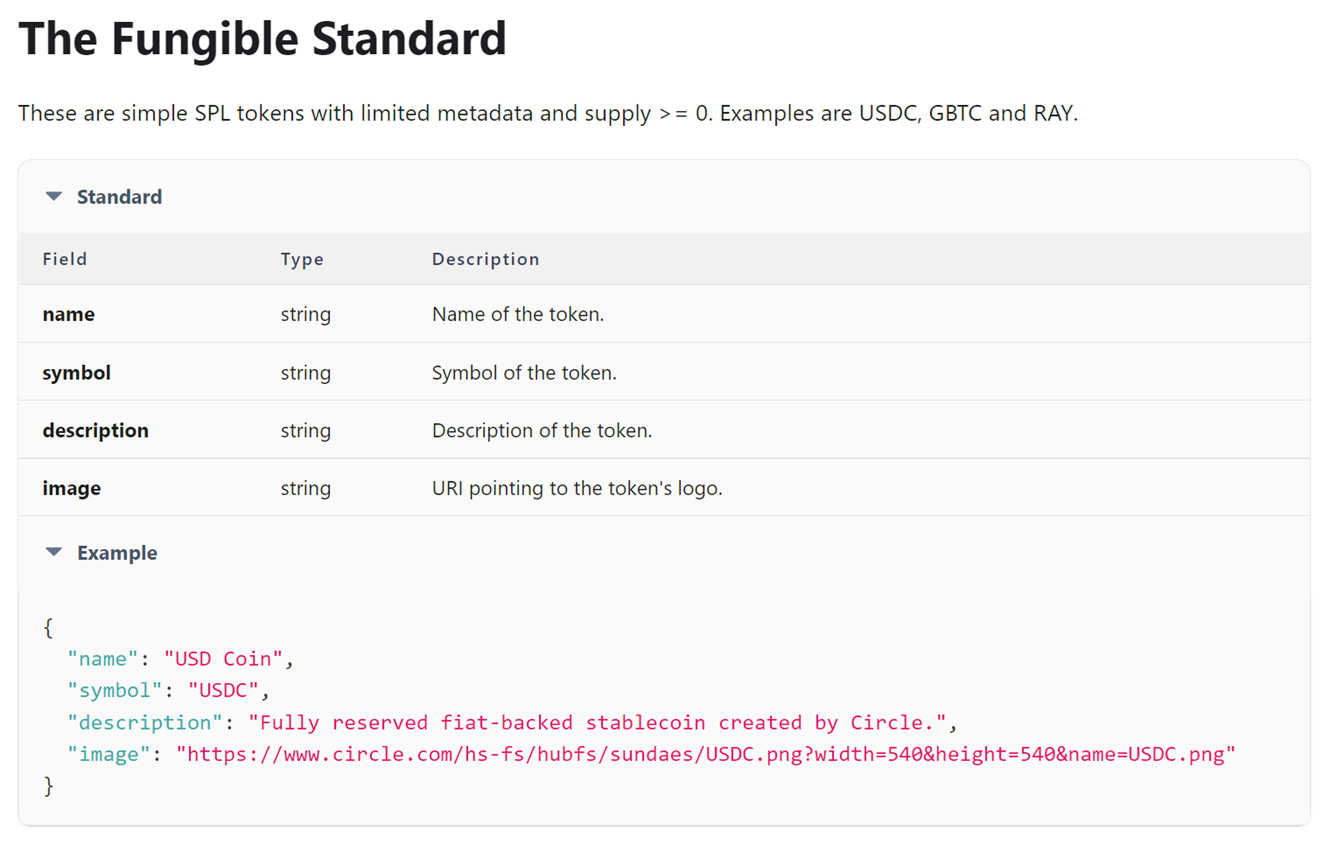The width and height of the screenshot is (1344, 844).
Task: Click the intro paragraph about SPL tokens
Action: (x=547, y=113)
